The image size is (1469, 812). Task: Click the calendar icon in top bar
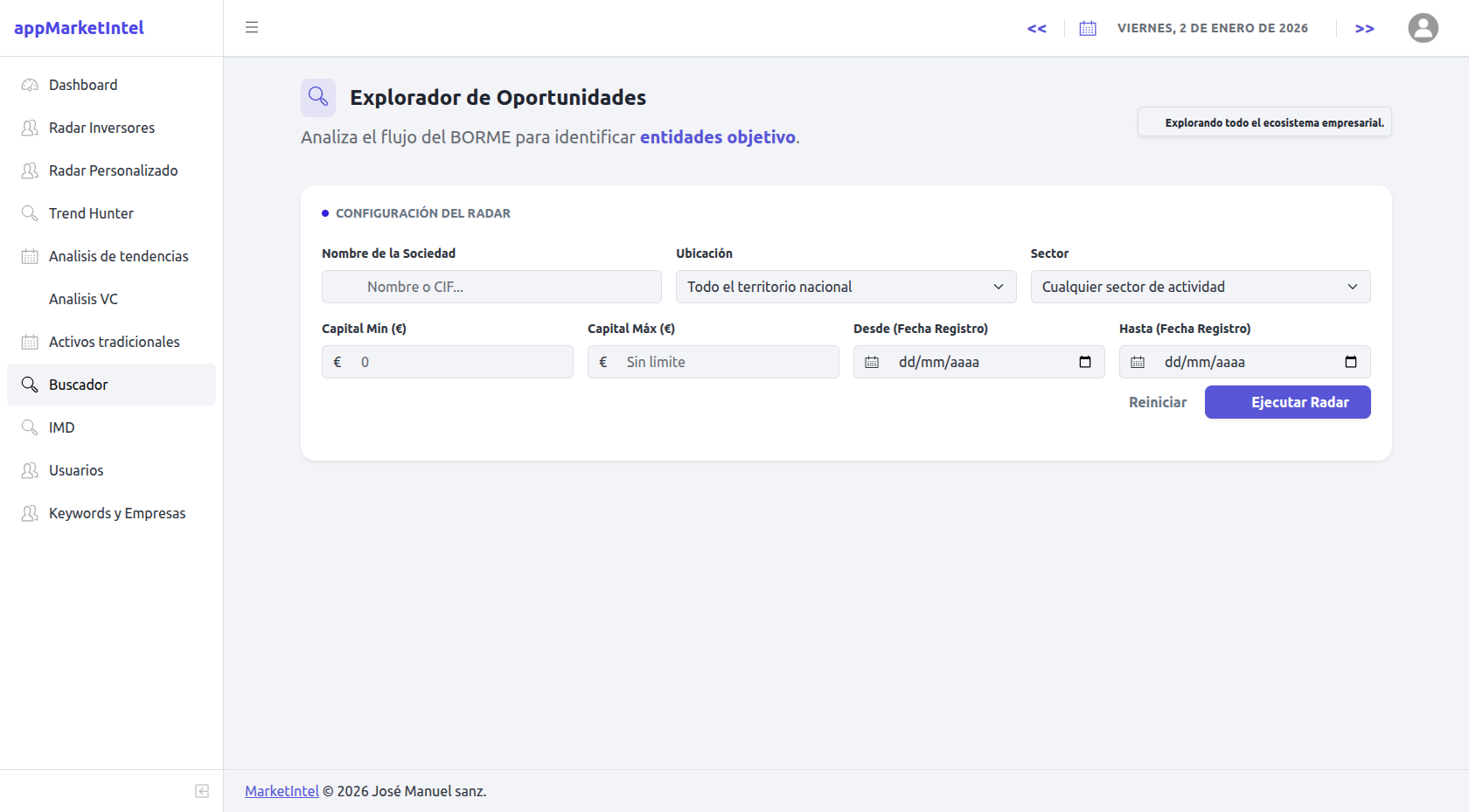[x=1087, y=27]
